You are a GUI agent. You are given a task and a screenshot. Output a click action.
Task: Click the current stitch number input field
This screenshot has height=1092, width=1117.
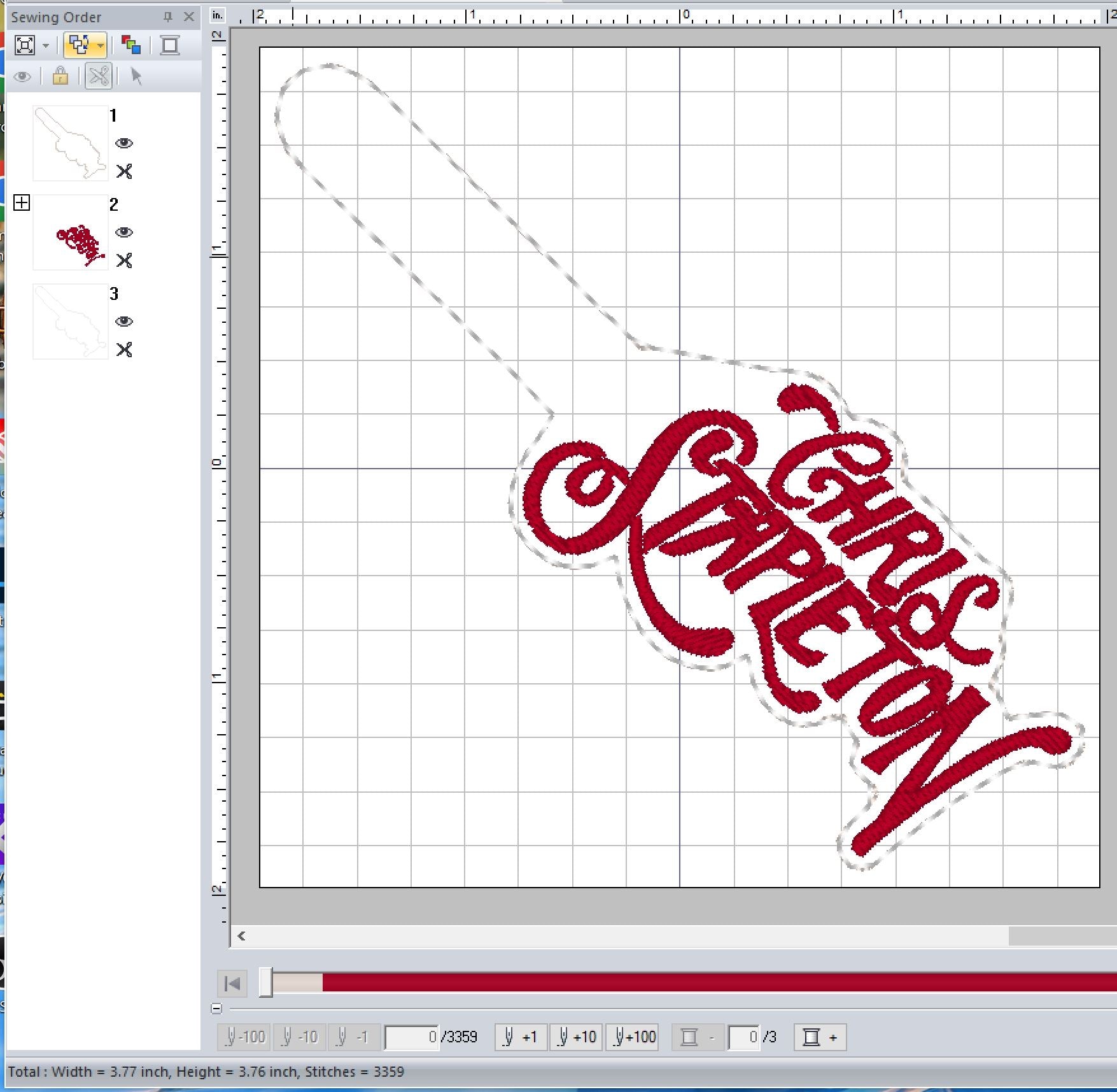tap(411, 1037)
